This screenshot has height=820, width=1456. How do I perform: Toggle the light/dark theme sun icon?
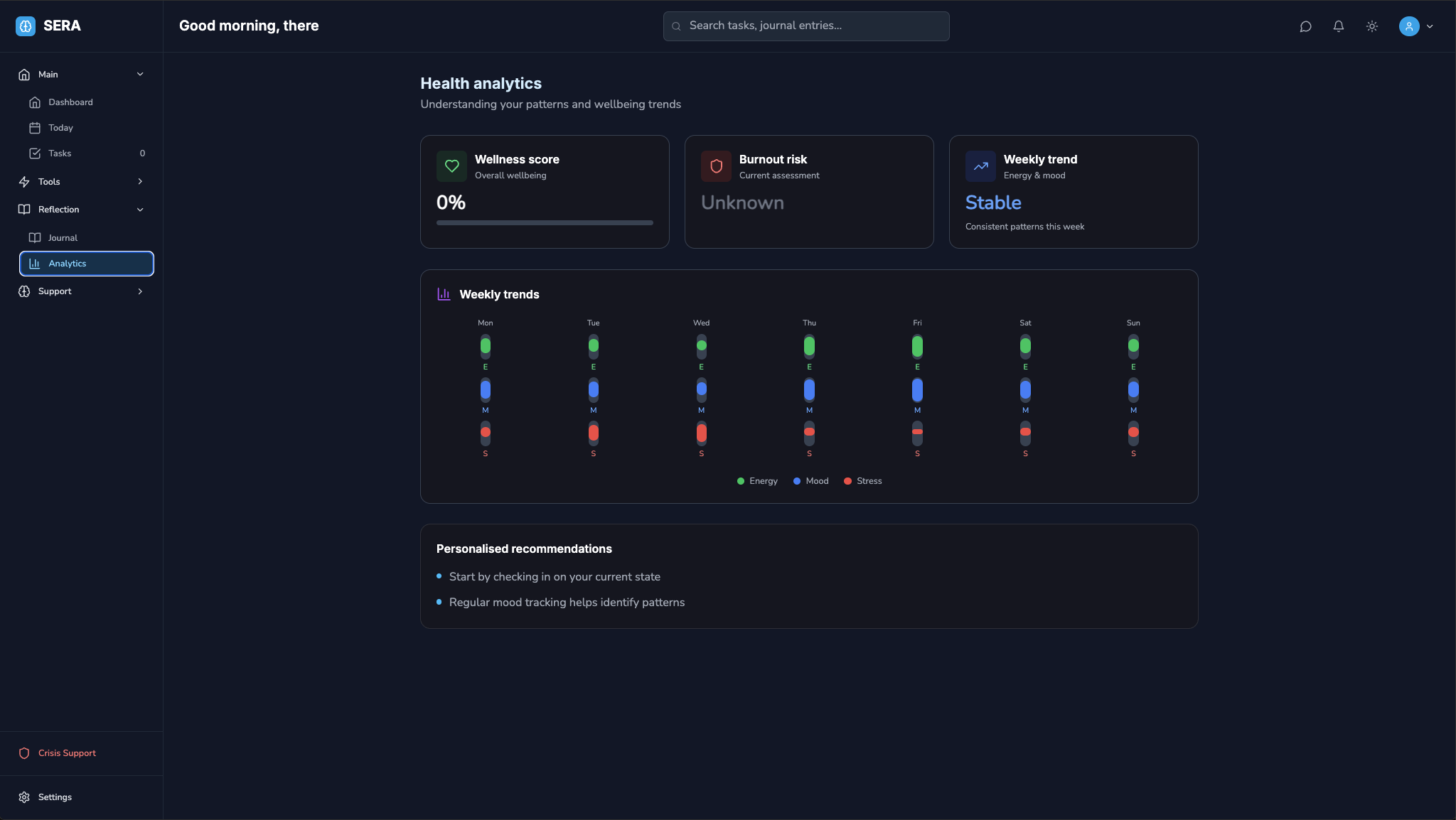click(1372, 26)
